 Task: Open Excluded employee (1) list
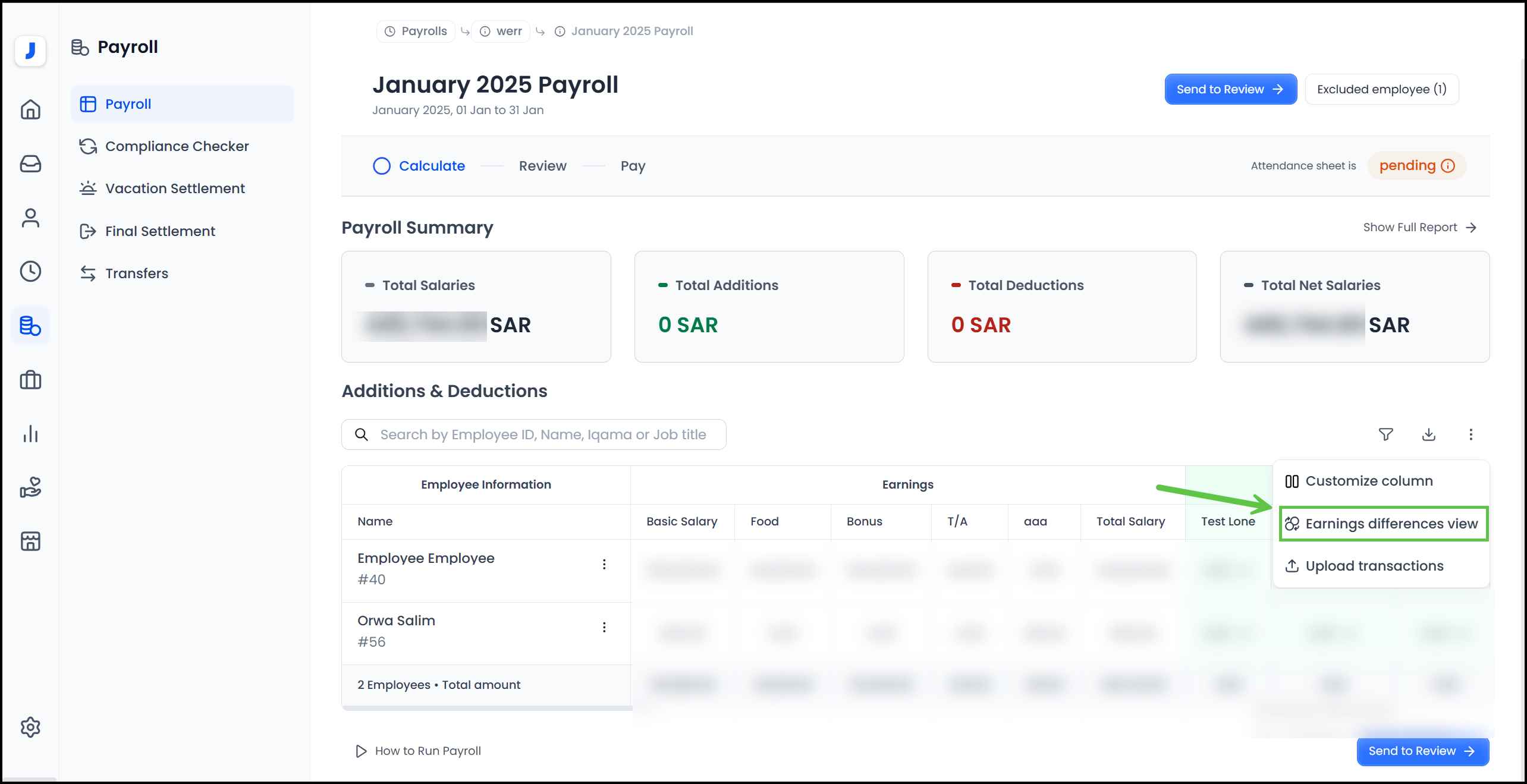[1381, 89]
